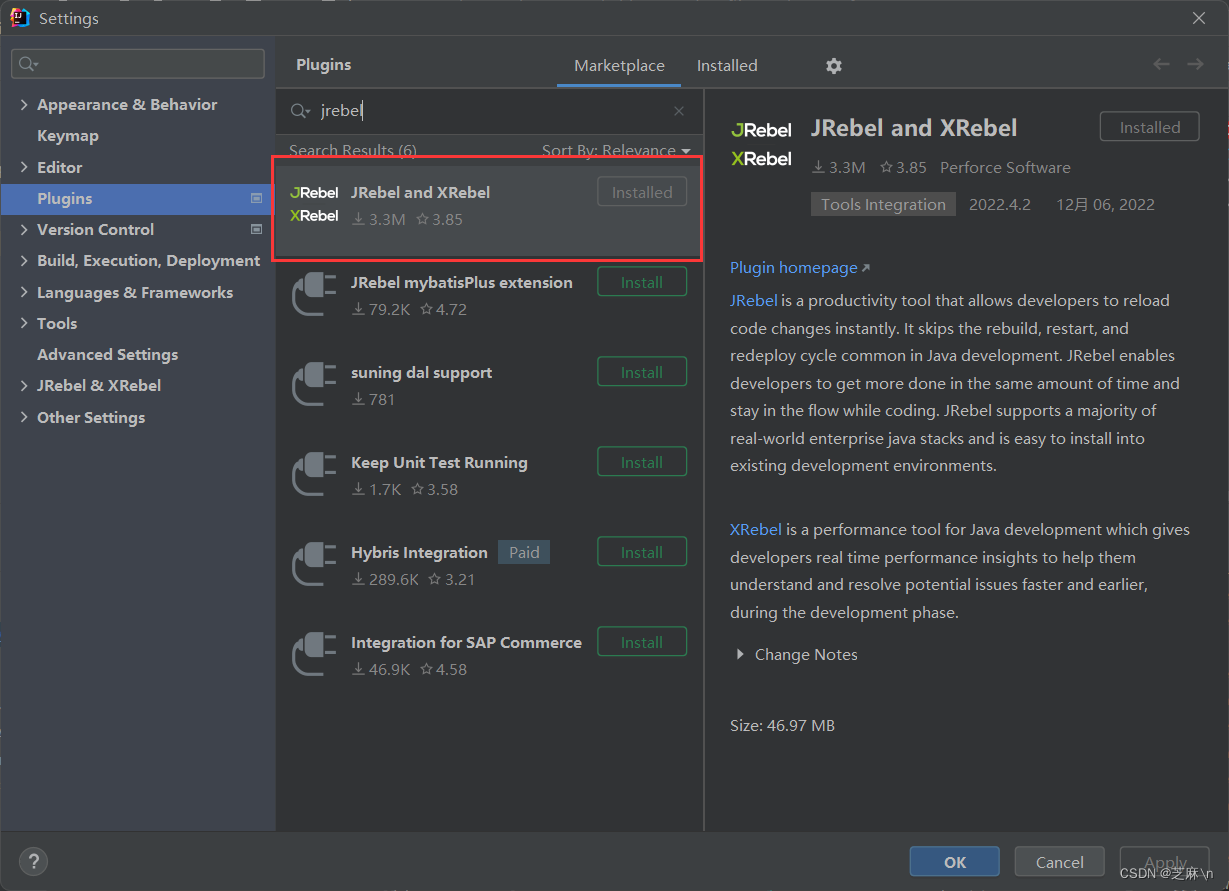
Task: Click Installed button in details header
Action: 1150,127
